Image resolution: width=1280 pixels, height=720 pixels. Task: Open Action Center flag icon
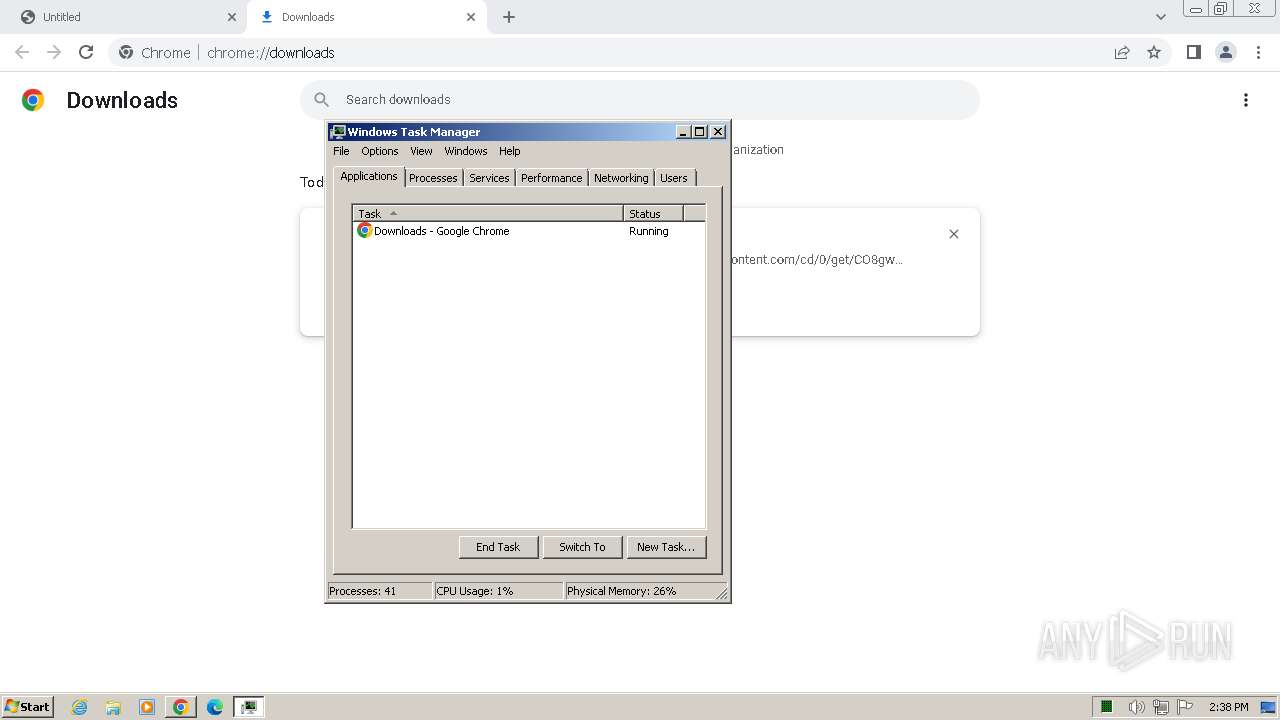tap(1185, 707)
